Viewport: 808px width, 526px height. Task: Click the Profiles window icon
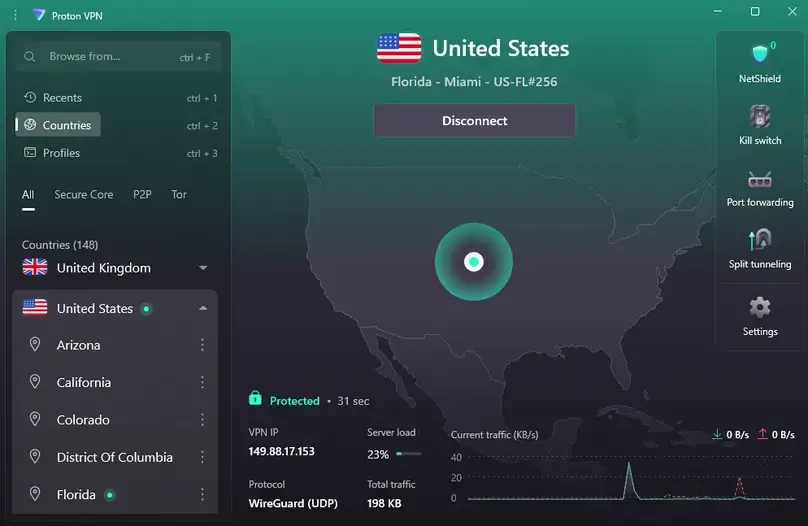tap(30, 152)
